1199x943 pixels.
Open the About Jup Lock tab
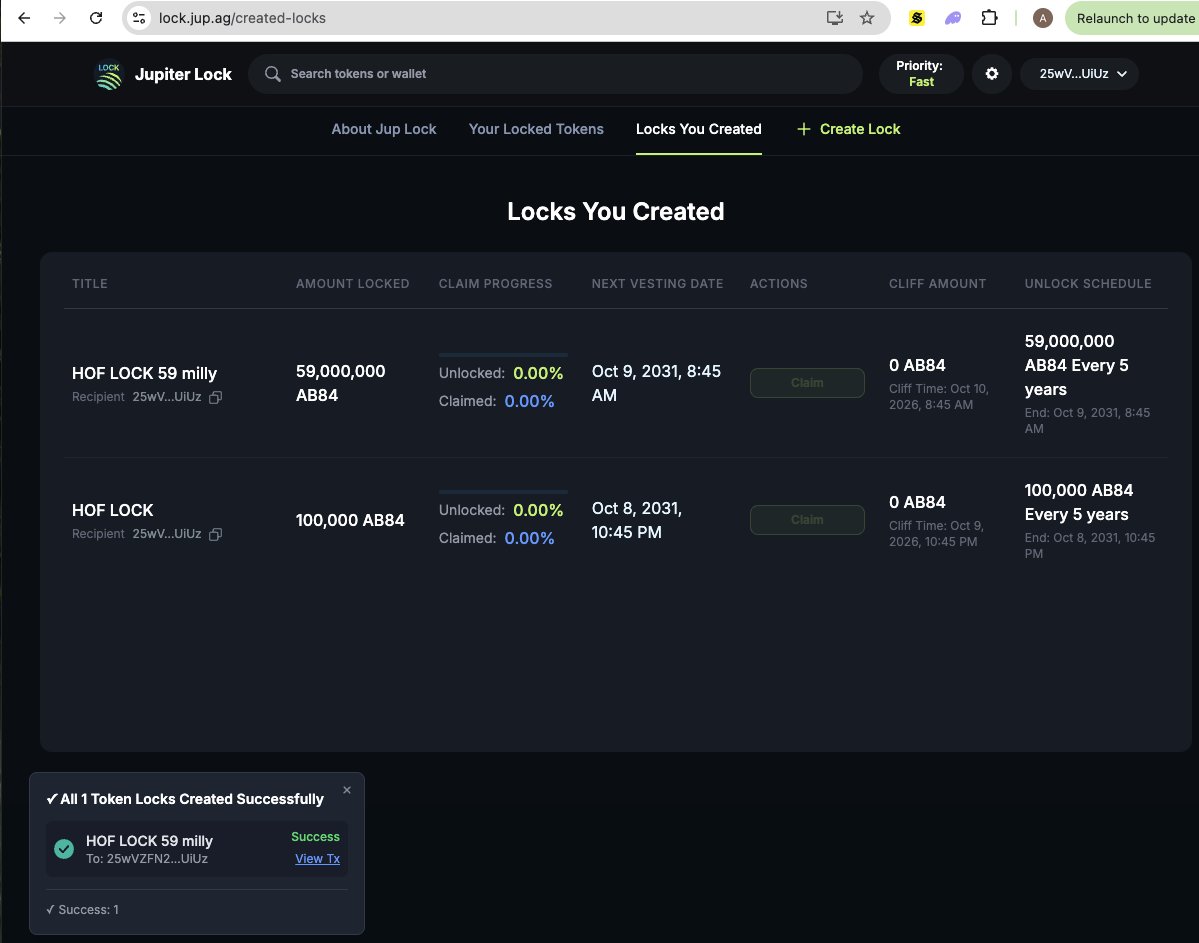coord(384,129)
